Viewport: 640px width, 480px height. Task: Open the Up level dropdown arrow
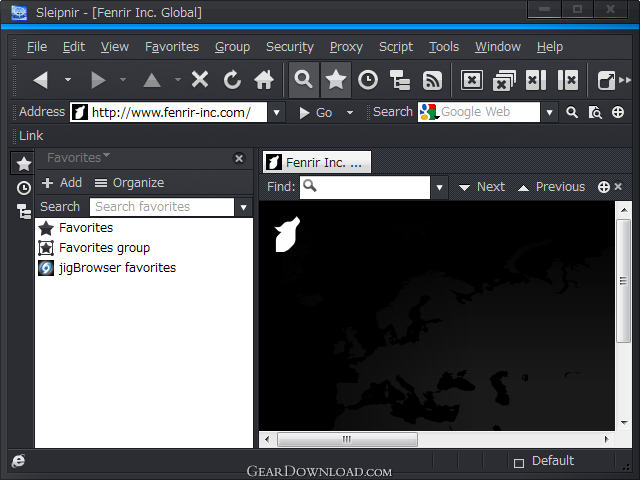[178, 80]
